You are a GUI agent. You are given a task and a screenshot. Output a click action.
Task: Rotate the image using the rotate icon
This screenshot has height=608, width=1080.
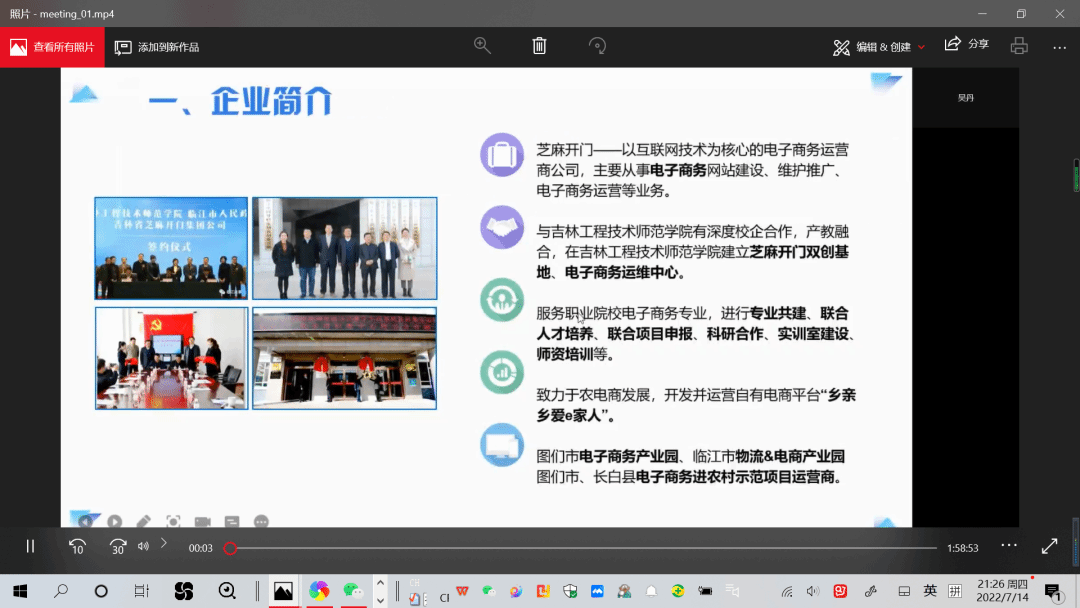(597, 46)
